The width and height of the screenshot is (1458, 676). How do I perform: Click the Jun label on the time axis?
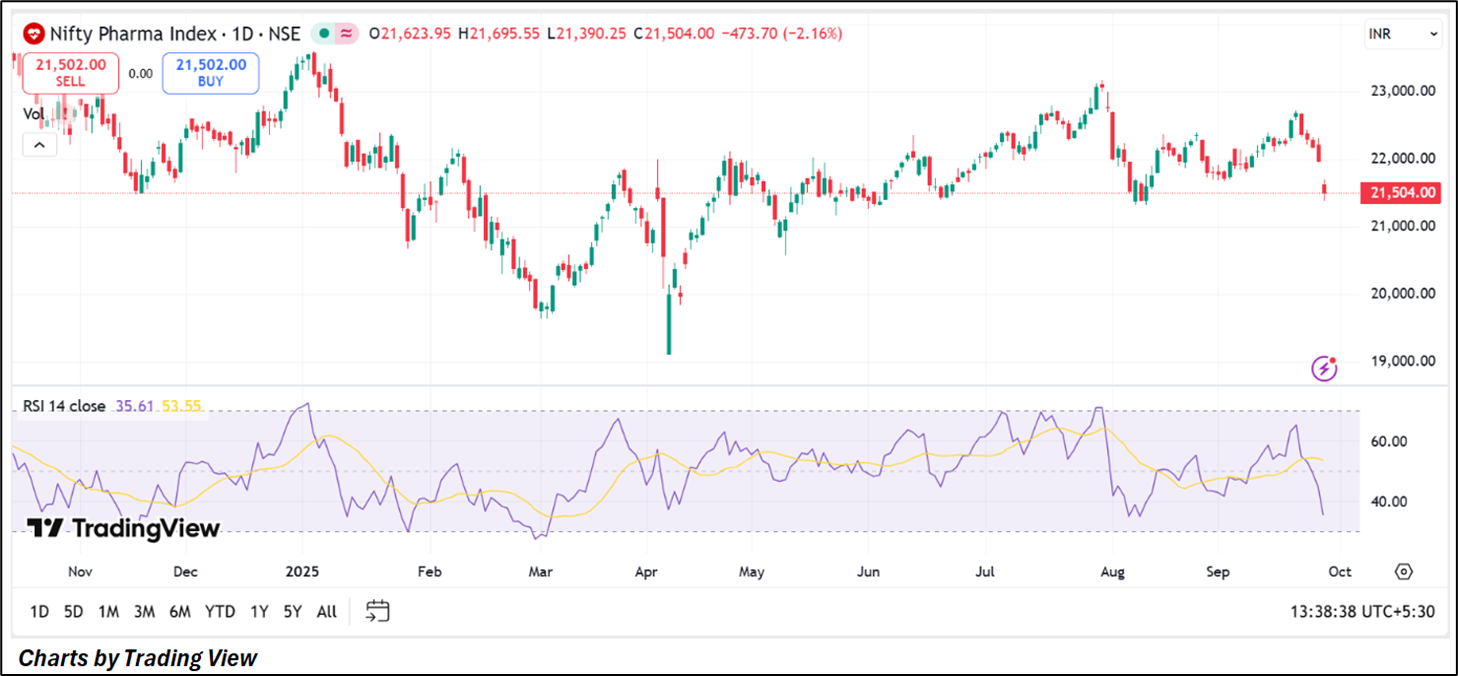tap(869, 572)
